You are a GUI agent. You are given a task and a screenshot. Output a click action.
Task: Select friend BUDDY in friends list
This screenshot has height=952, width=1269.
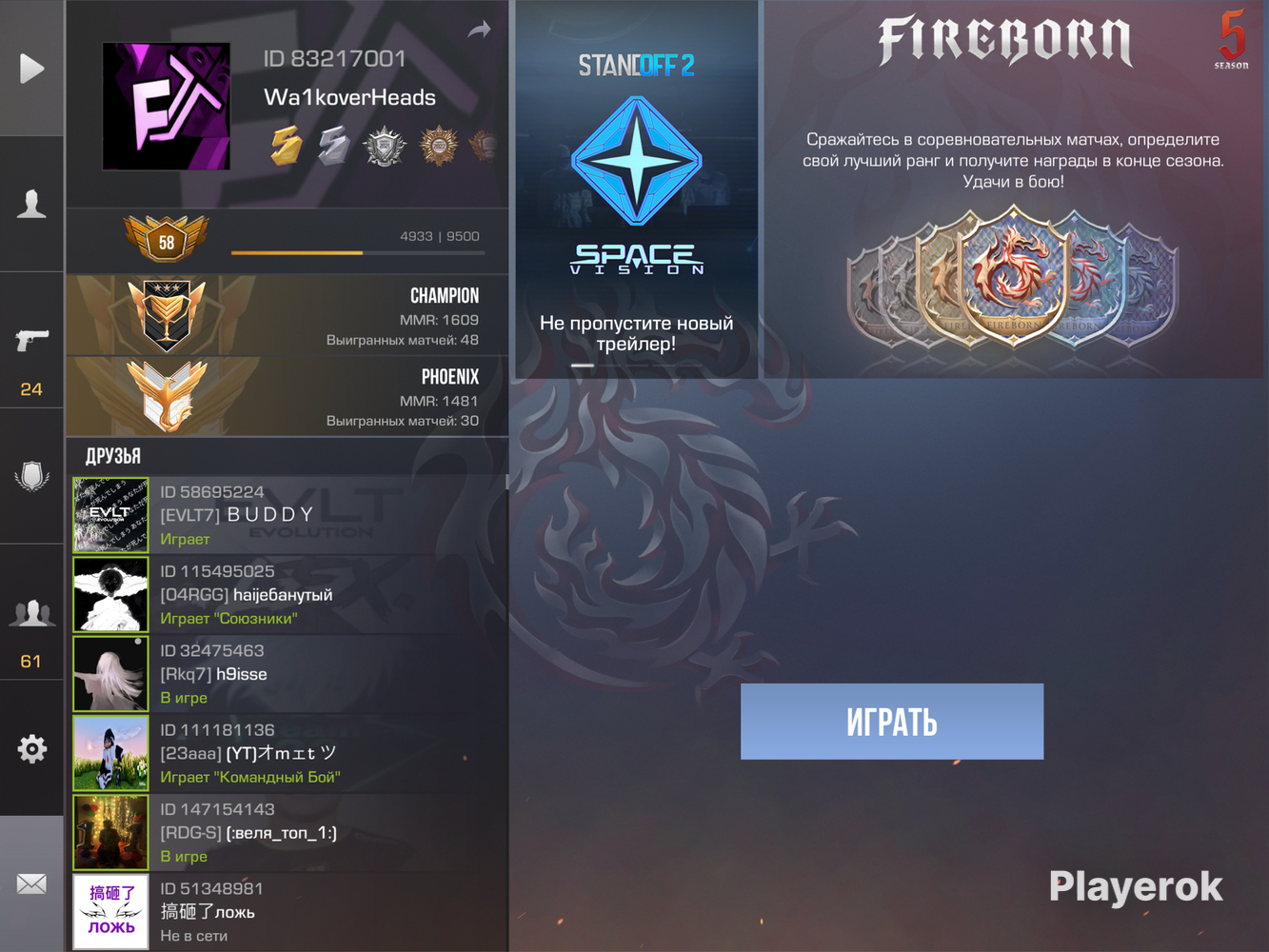[289, 515]
